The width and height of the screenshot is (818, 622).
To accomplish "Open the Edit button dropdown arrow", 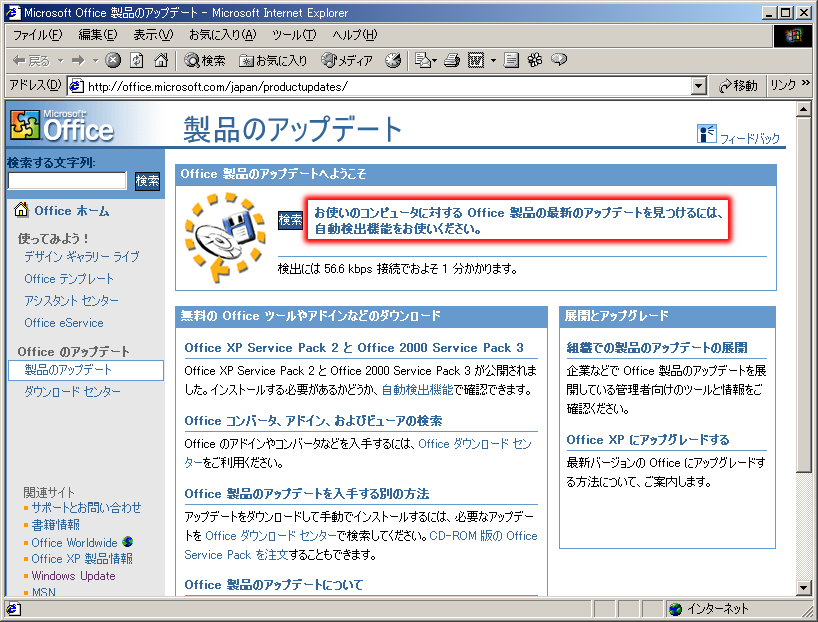I will pos(493,61).
